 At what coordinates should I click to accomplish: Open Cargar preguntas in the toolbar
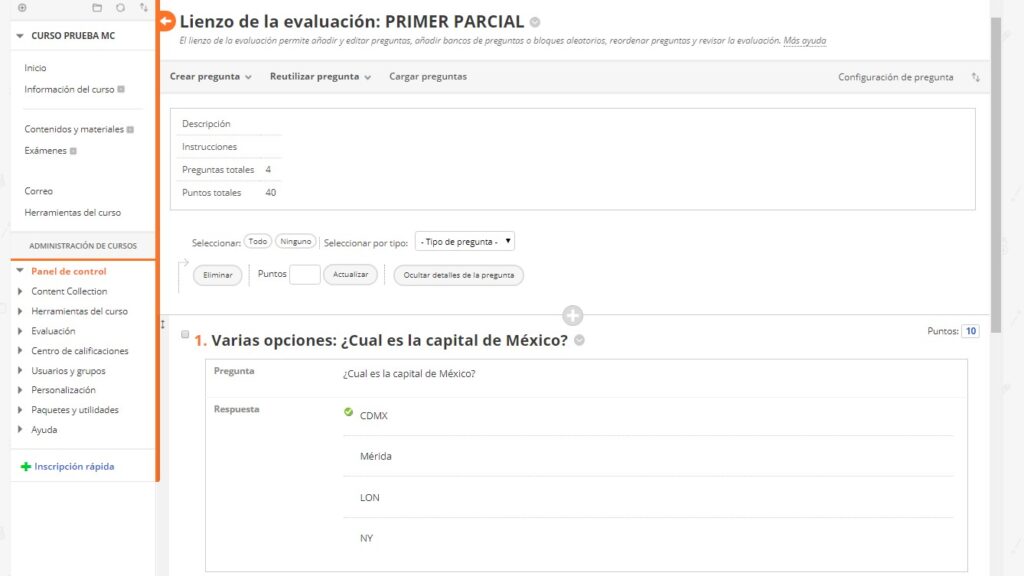pyautogui.click(x=427, y=77)
